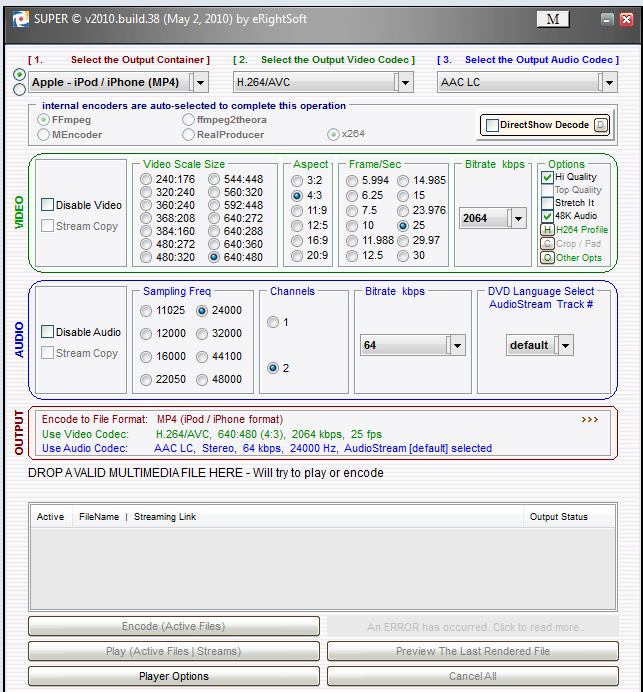Open the H264 Profile options icon
The width and height of the screenshot is (643, 692).
547,230
